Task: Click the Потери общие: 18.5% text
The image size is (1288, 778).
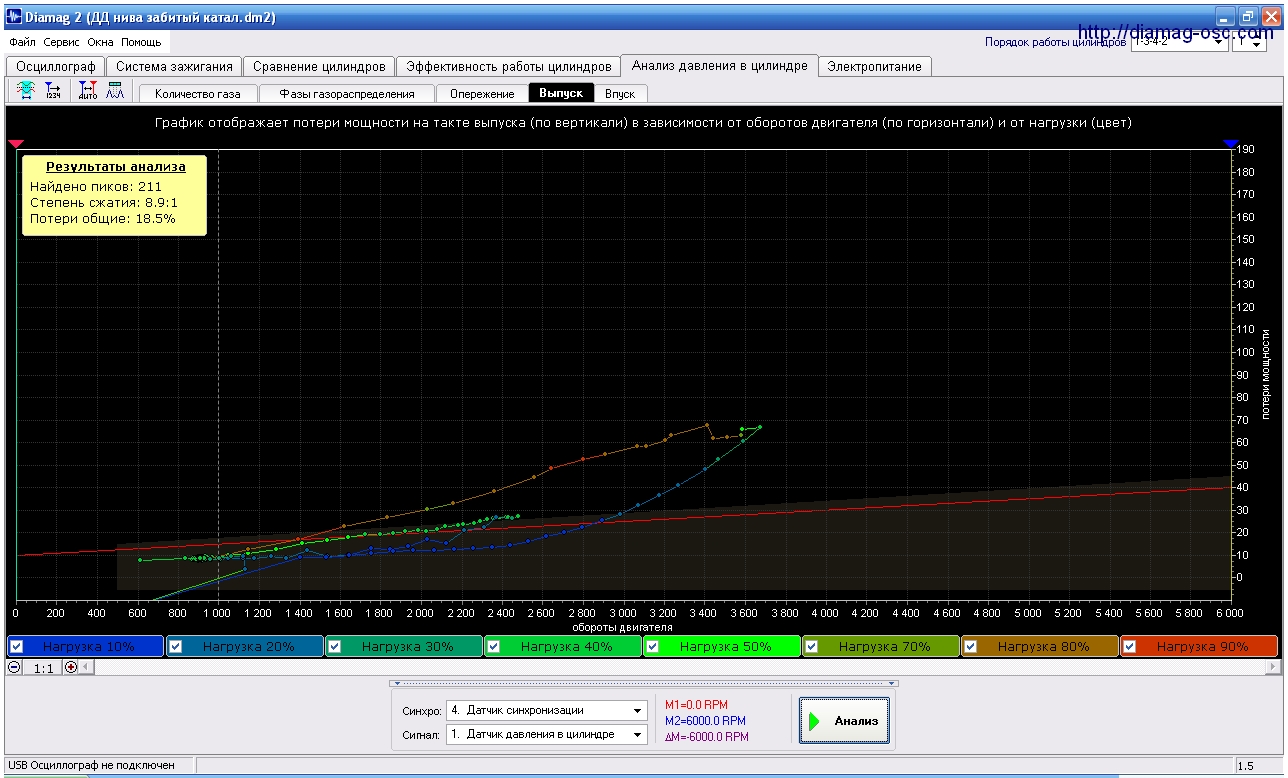Action: click(x=102, y=218)
